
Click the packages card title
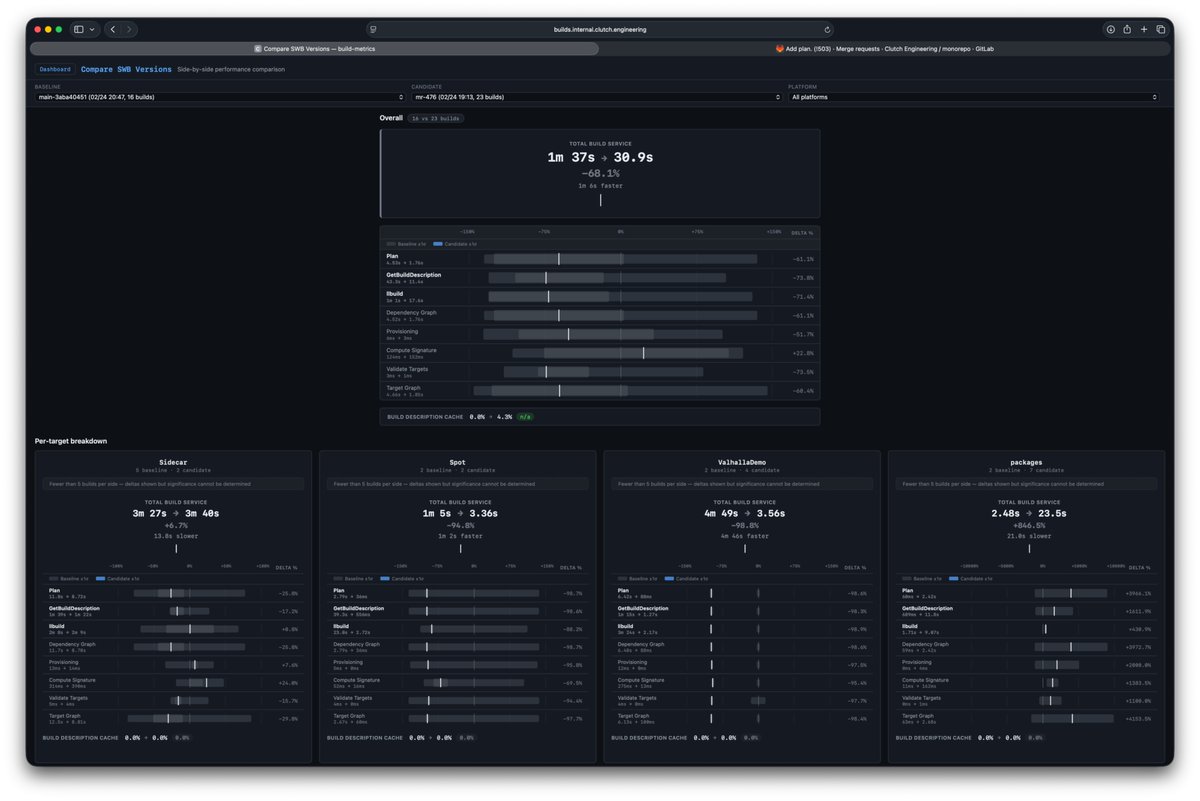(1026, 462)
